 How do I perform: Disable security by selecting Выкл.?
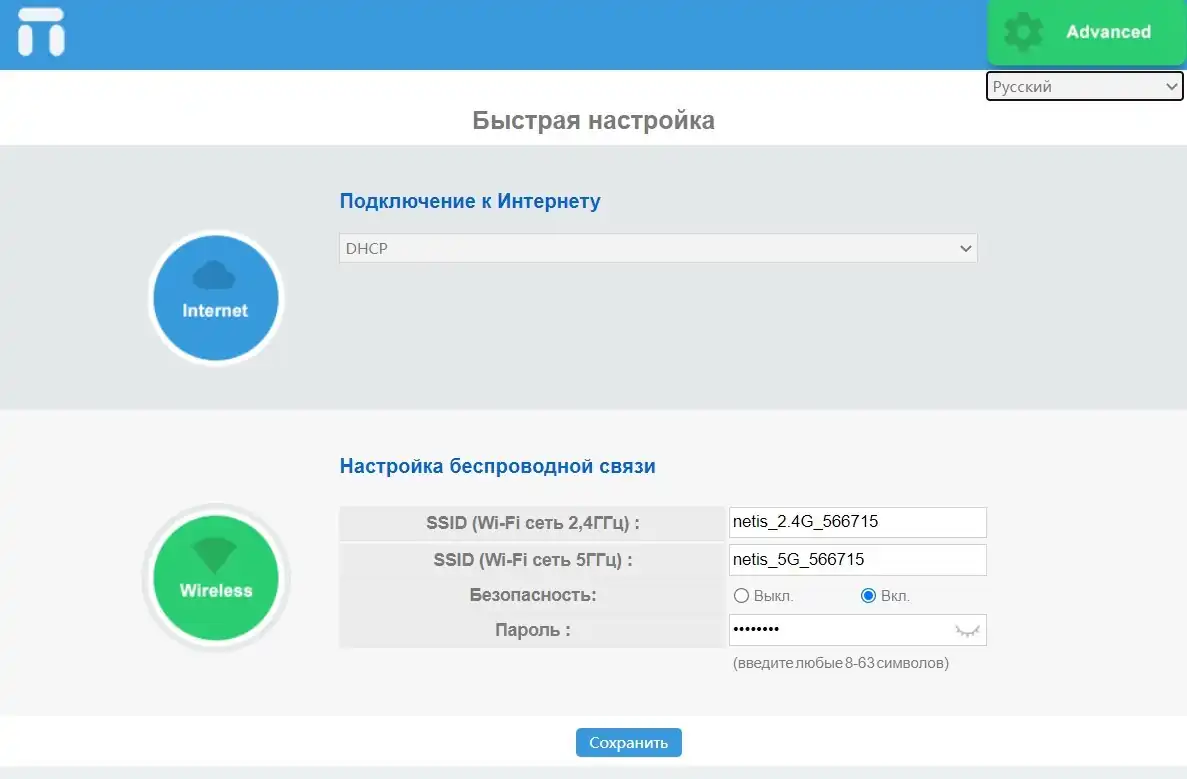click(741, 595)
